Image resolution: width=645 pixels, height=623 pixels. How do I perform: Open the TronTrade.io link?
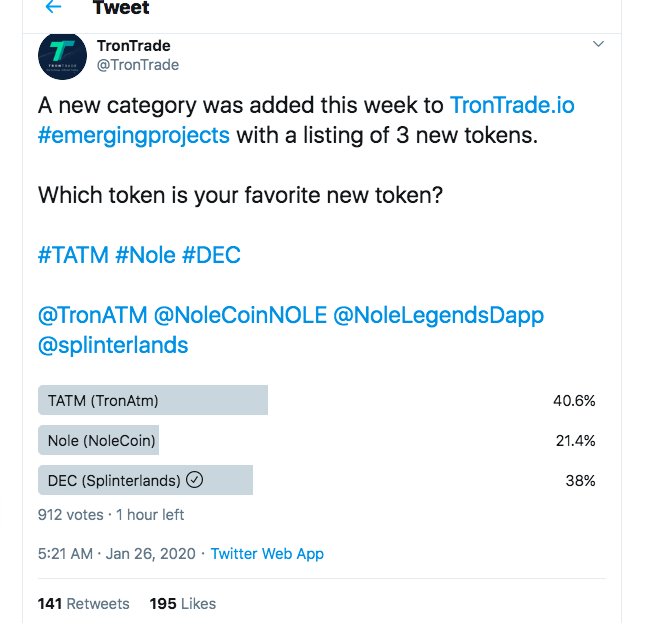pyautogui.click(x=512, y=105)
